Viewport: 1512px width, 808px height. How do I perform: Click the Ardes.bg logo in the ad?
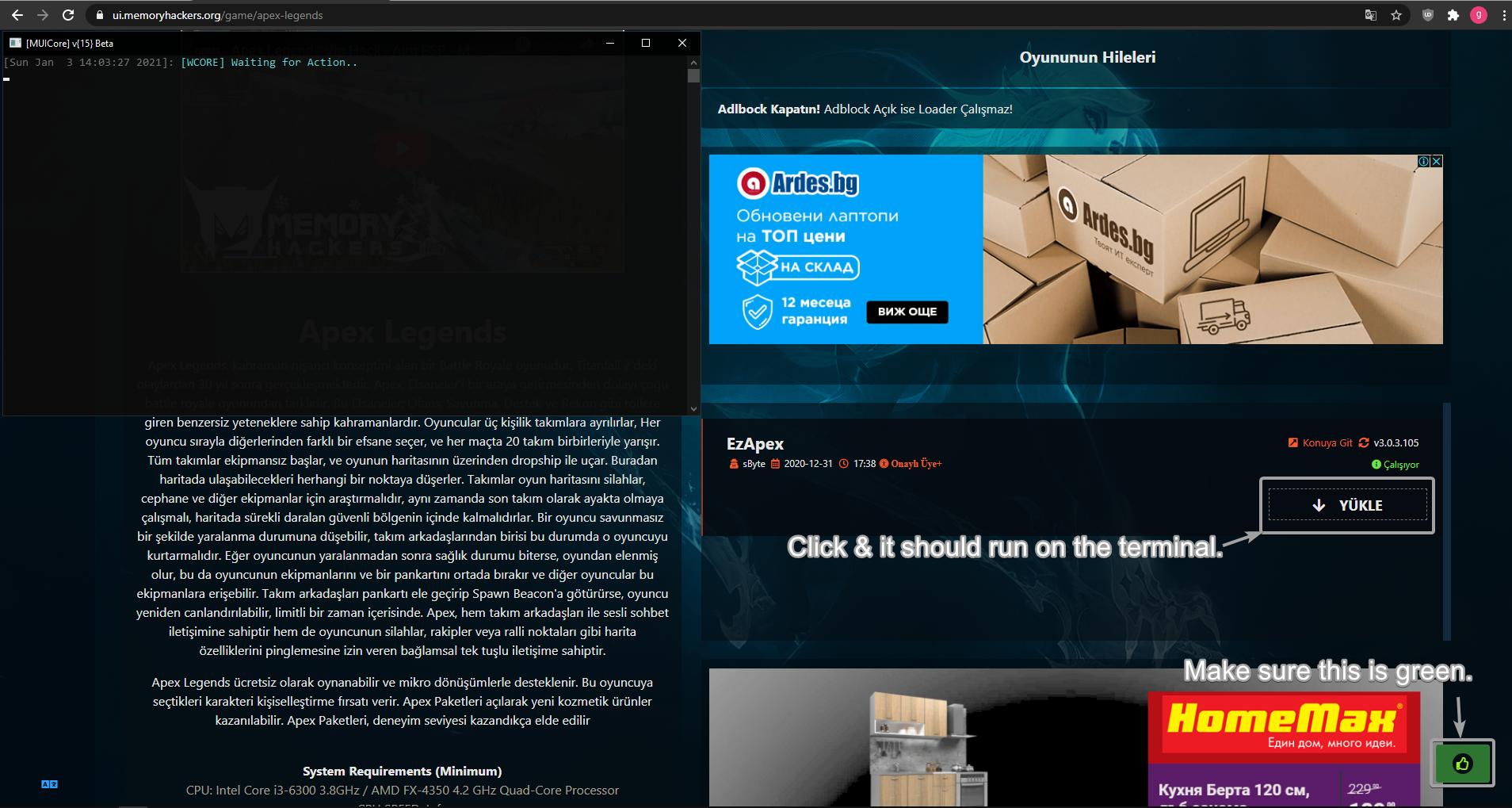[798, 184]
